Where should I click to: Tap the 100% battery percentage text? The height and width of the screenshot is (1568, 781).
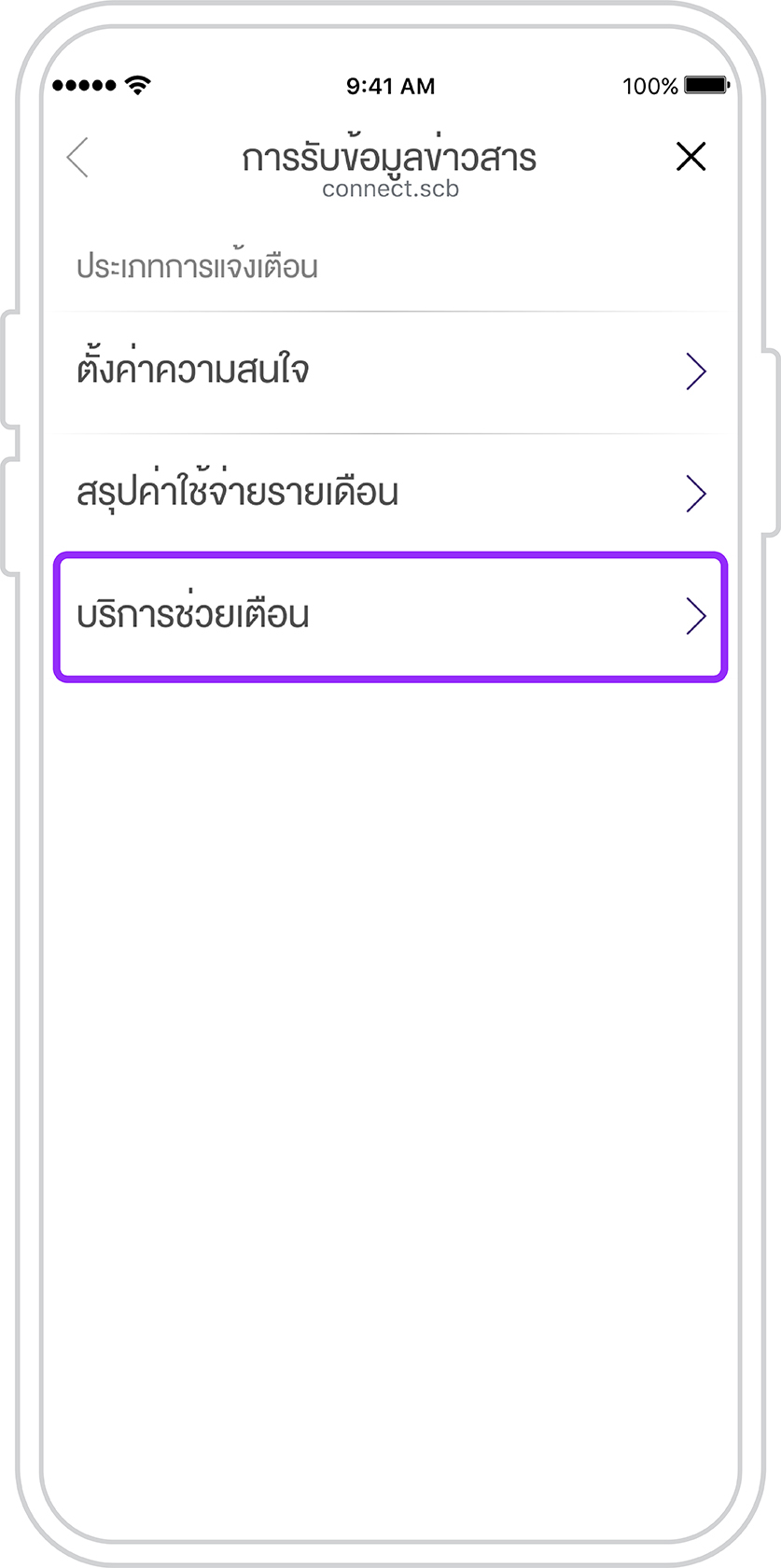pos(650,86)
